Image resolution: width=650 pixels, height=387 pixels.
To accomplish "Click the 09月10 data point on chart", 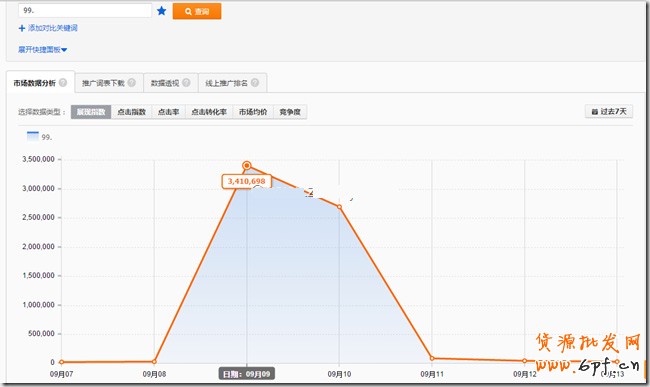I will [x=340, y=206].
